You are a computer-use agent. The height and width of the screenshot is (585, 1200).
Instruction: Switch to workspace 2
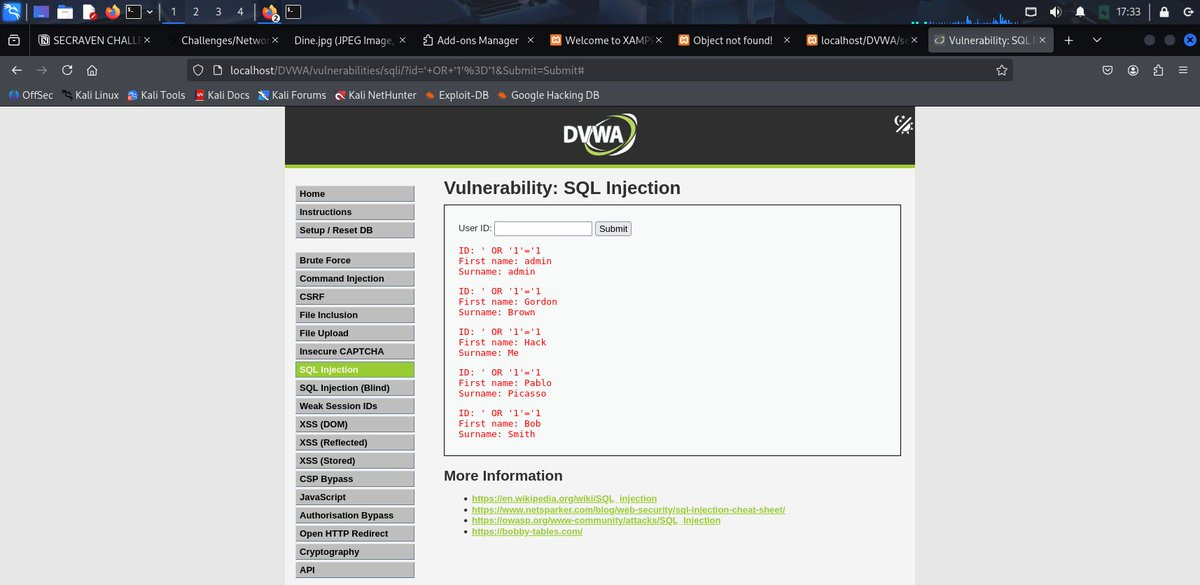(195, 12)
